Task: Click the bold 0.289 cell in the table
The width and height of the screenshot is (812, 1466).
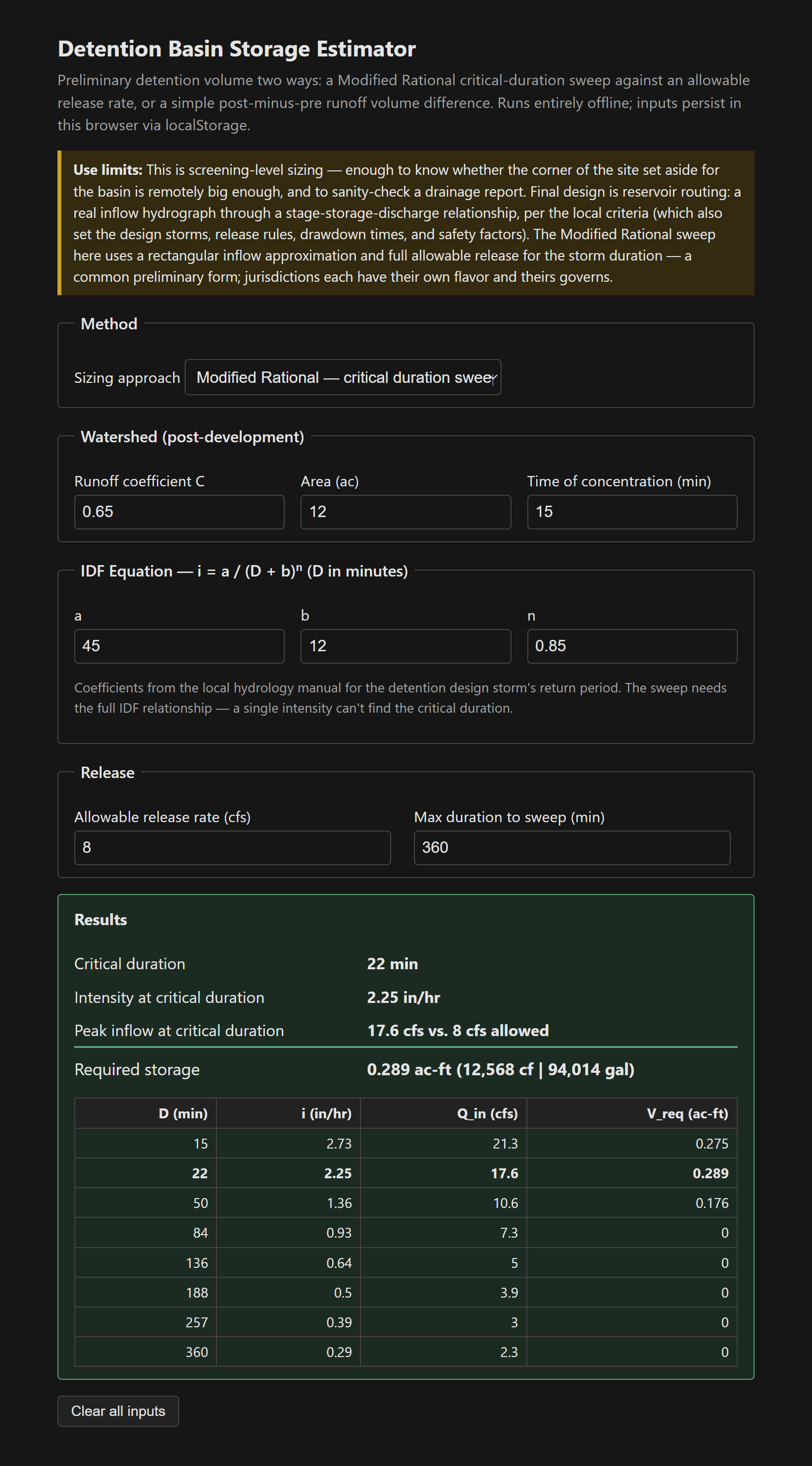Action: click(632, 1173)
